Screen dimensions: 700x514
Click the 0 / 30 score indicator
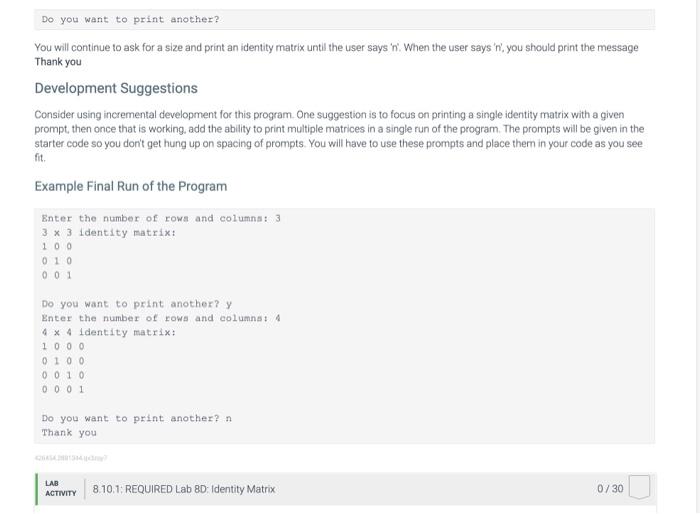[x=610, y=489]
